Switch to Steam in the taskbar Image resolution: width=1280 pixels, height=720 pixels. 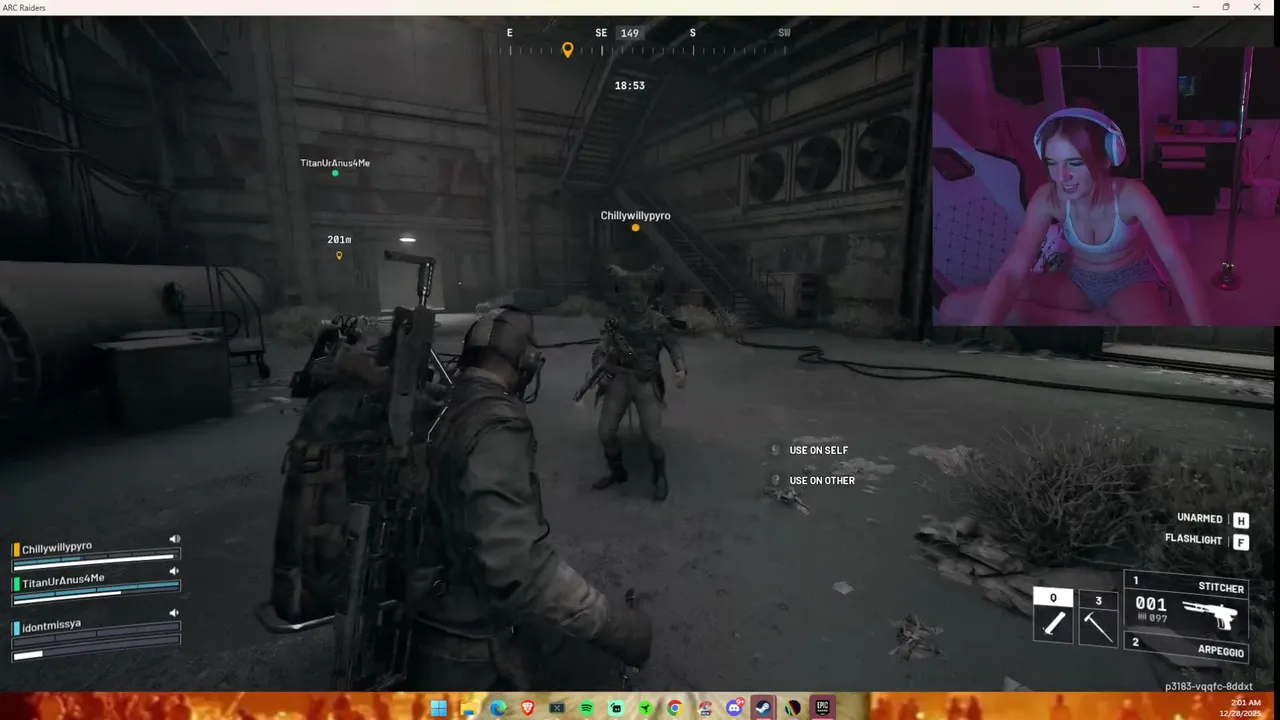pos(764,708)
